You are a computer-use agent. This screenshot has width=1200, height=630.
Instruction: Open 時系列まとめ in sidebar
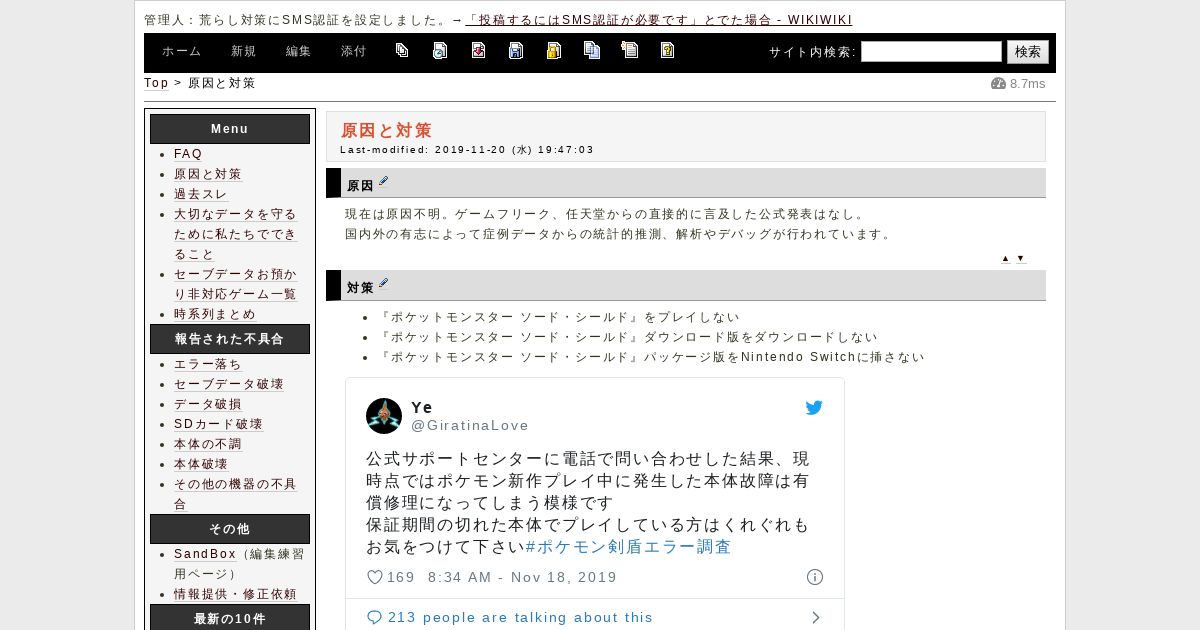[x=215, y=314]
